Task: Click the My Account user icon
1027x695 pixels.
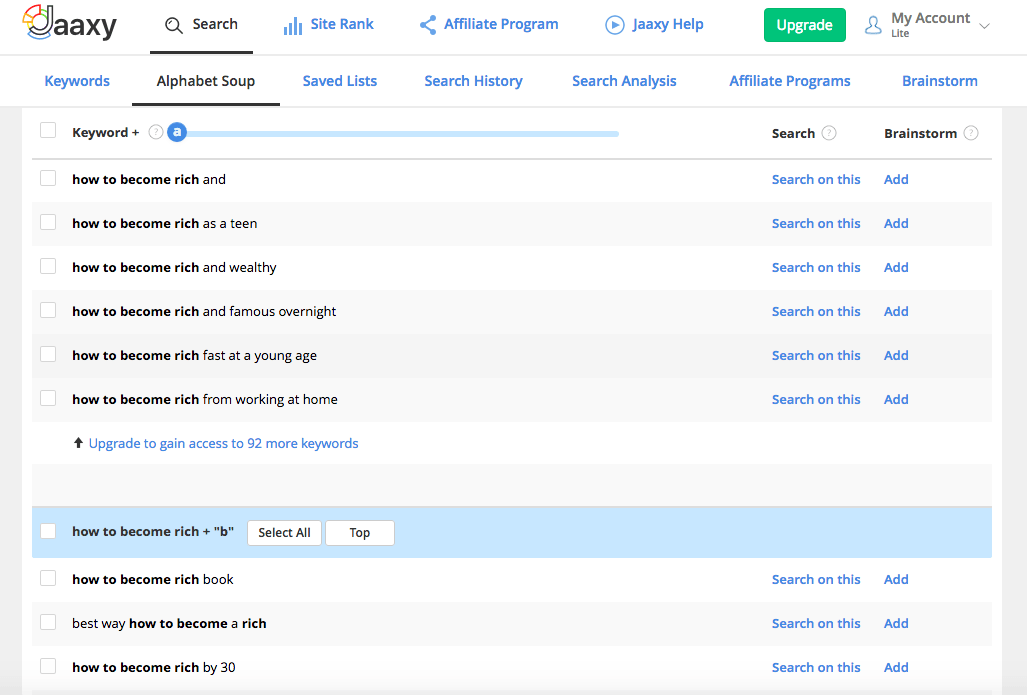Action: click(x=873, y=26)
